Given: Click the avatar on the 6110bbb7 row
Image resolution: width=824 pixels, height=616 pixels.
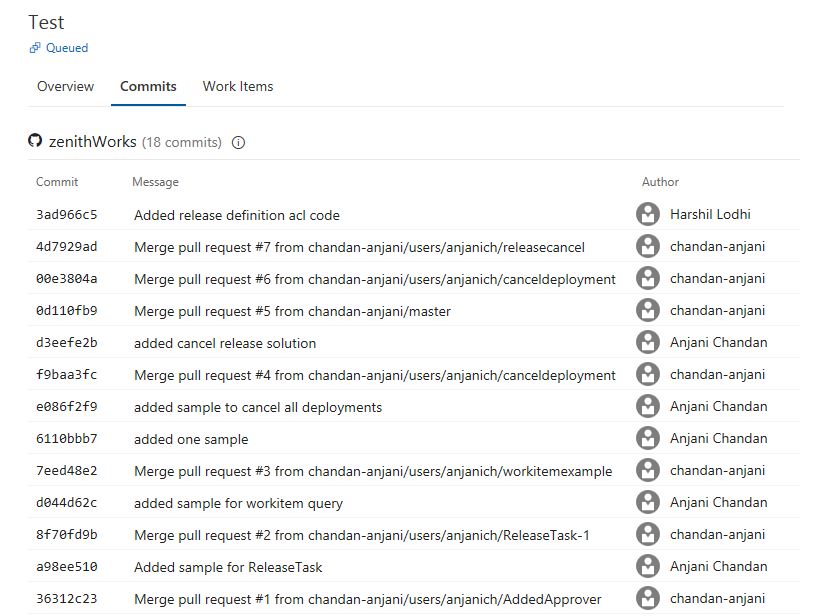Looking at the screenshot, I should pyautogui.click(x=648, y=438).
